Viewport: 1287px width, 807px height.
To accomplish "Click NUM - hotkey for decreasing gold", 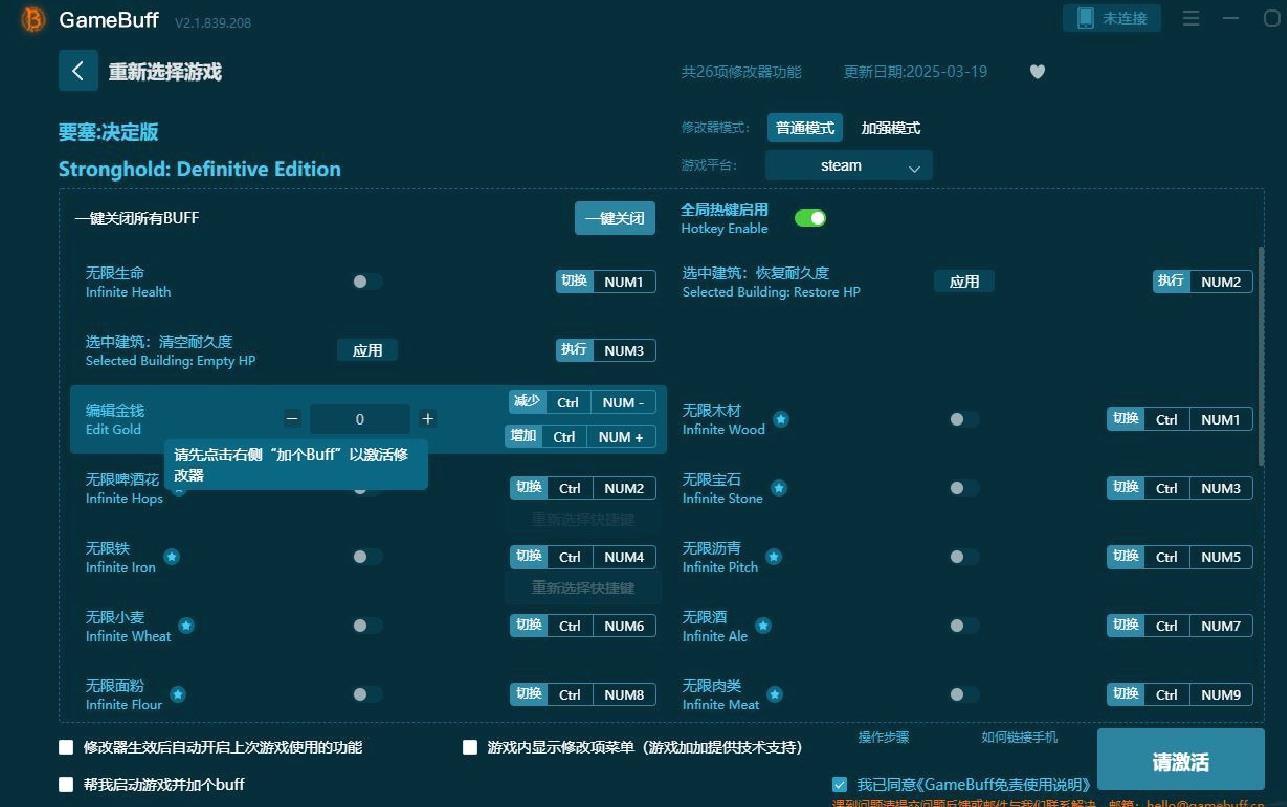I will point(623,402).
